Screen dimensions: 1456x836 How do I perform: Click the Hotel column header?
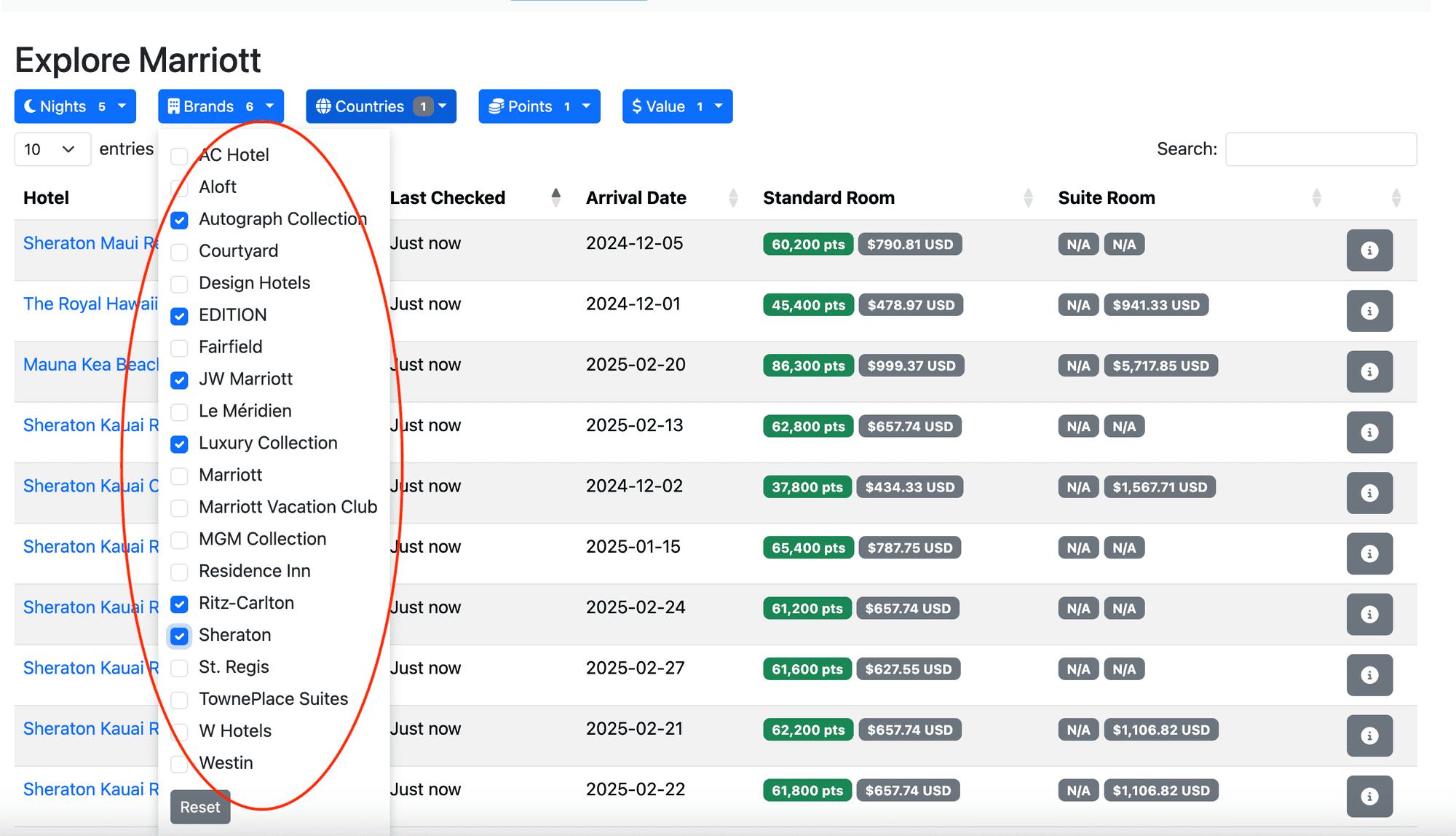click(x=46, y=198)
